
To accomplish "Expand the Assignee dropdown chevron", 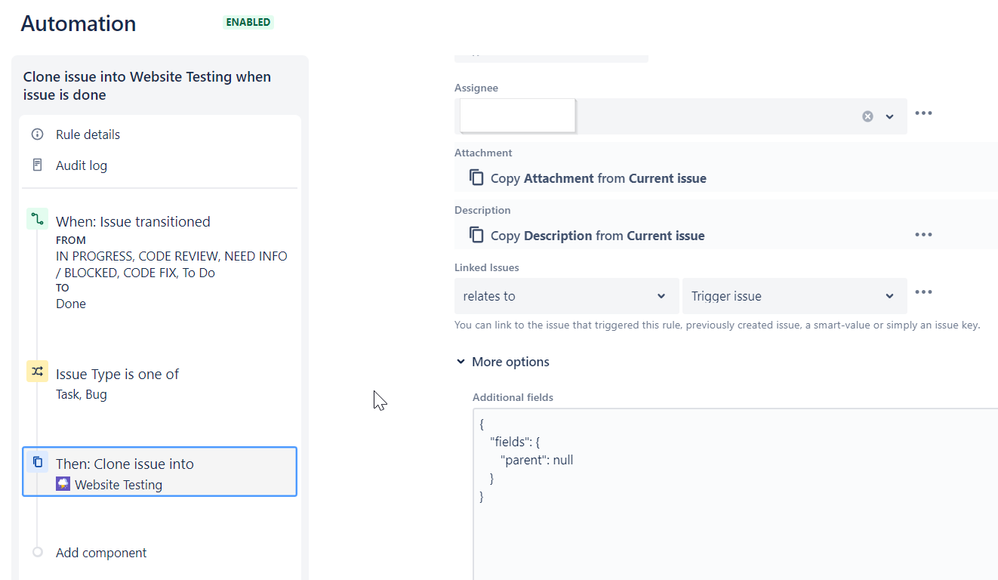I will 890,117.
